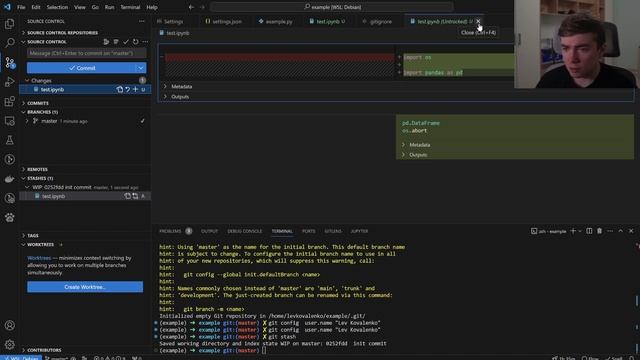
Task: Click the Commit button
Action: [x=81, y=68]
